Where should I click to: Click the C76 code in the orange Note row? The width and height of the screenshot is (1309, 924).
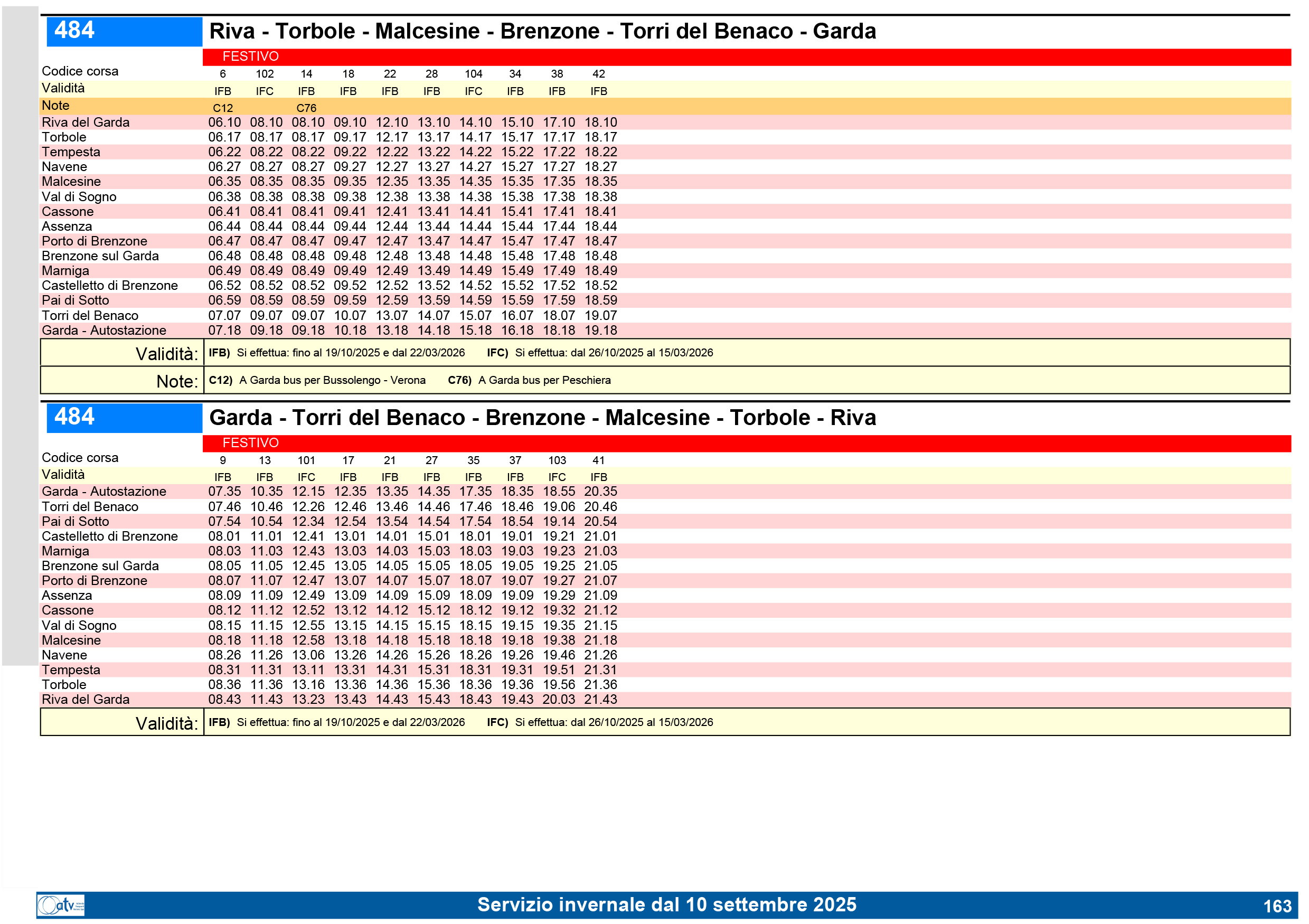click(x=306, y=108)
